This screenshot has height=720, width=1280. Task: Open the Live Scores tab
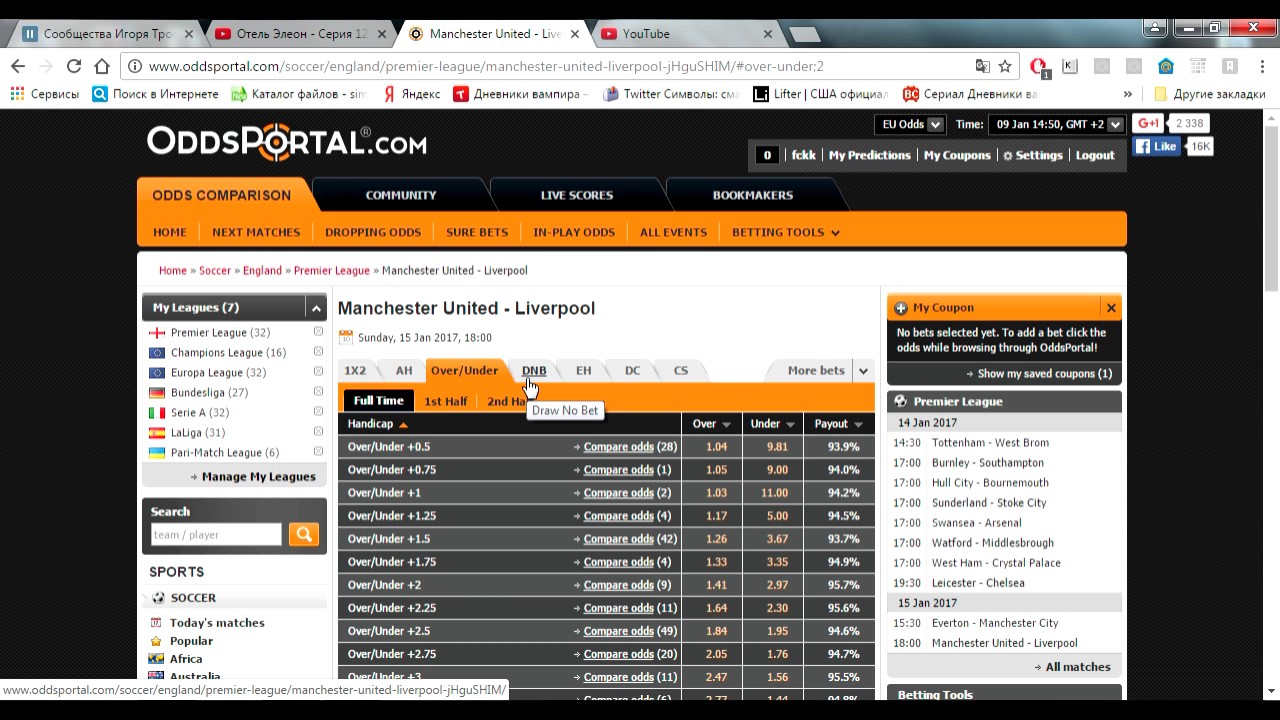point(577,195)
